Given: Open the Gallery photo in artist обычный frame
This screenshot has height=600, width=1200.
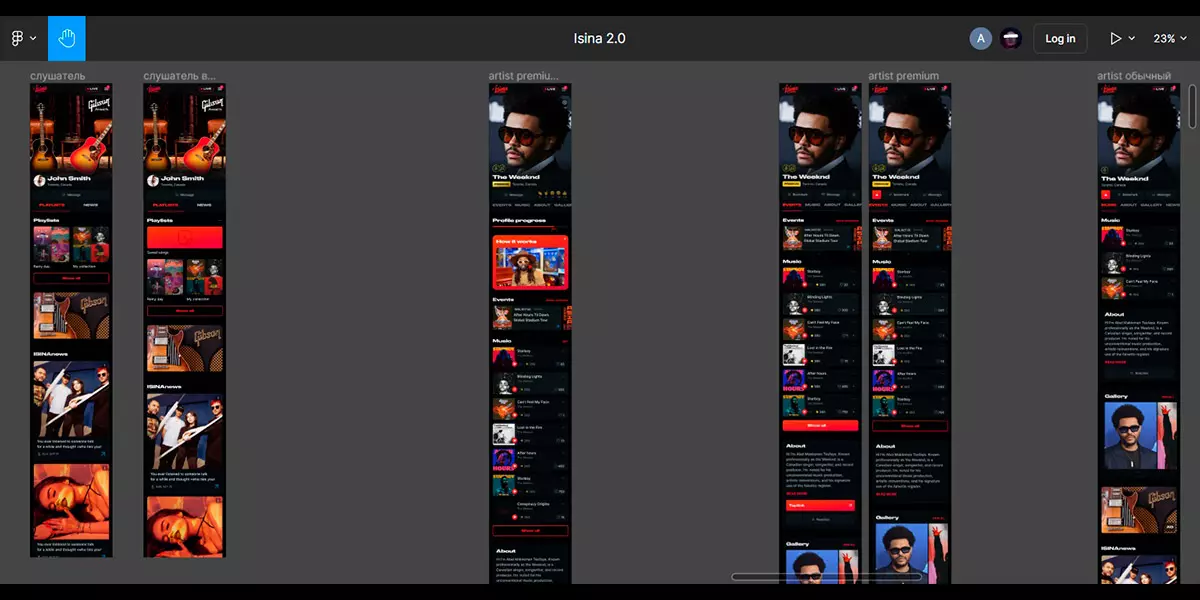Looking at the screenshot, I should (x=1131, y=435).
